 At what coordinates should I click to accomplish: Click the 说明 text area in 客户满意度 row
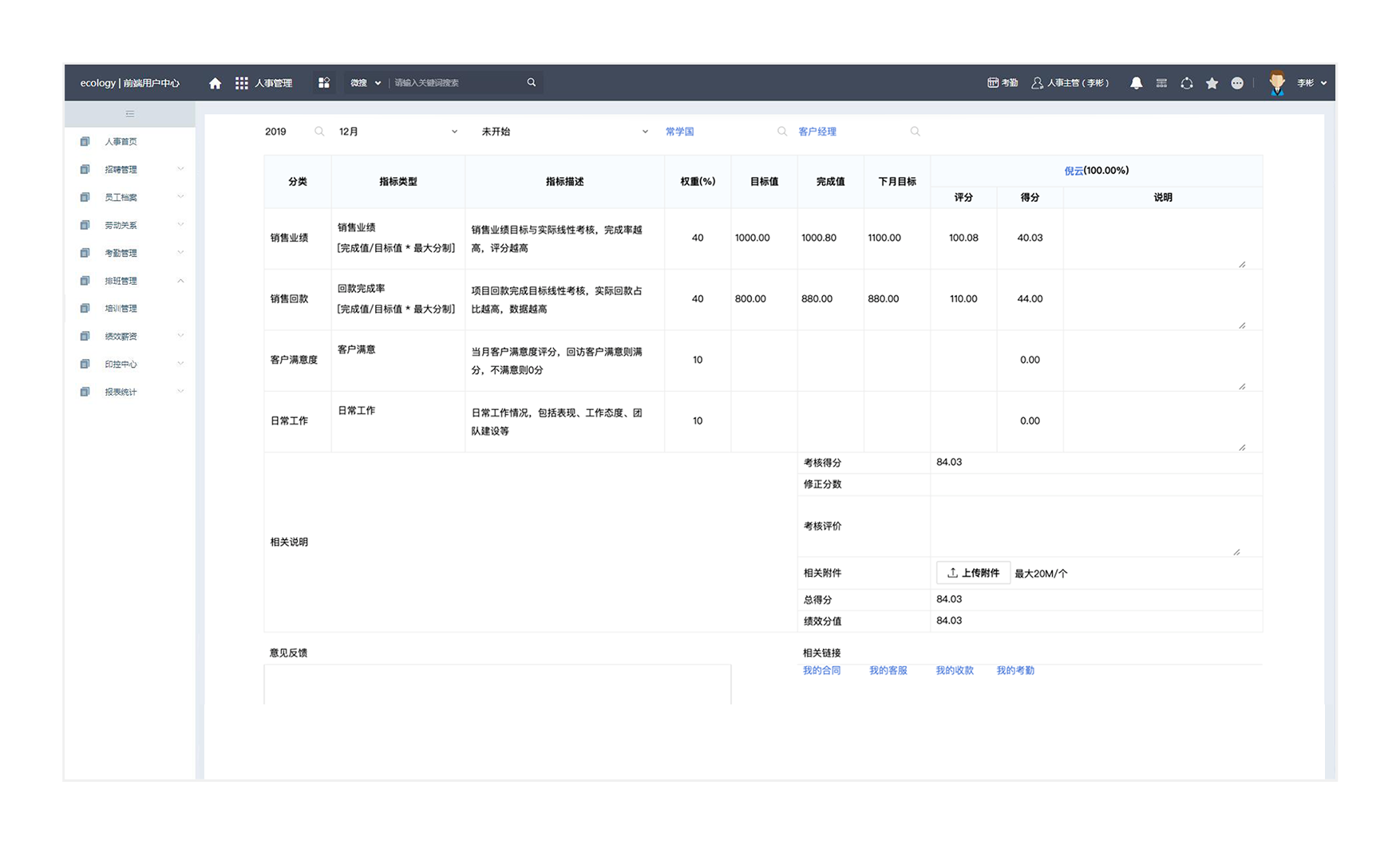(1155, 361)
